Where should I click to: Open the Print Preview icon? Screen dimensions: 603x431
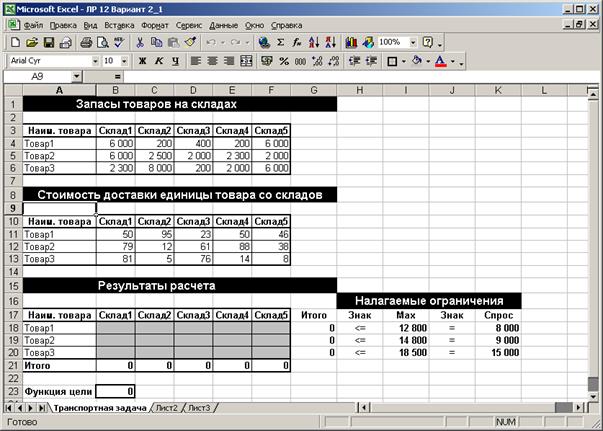point(103,42)
